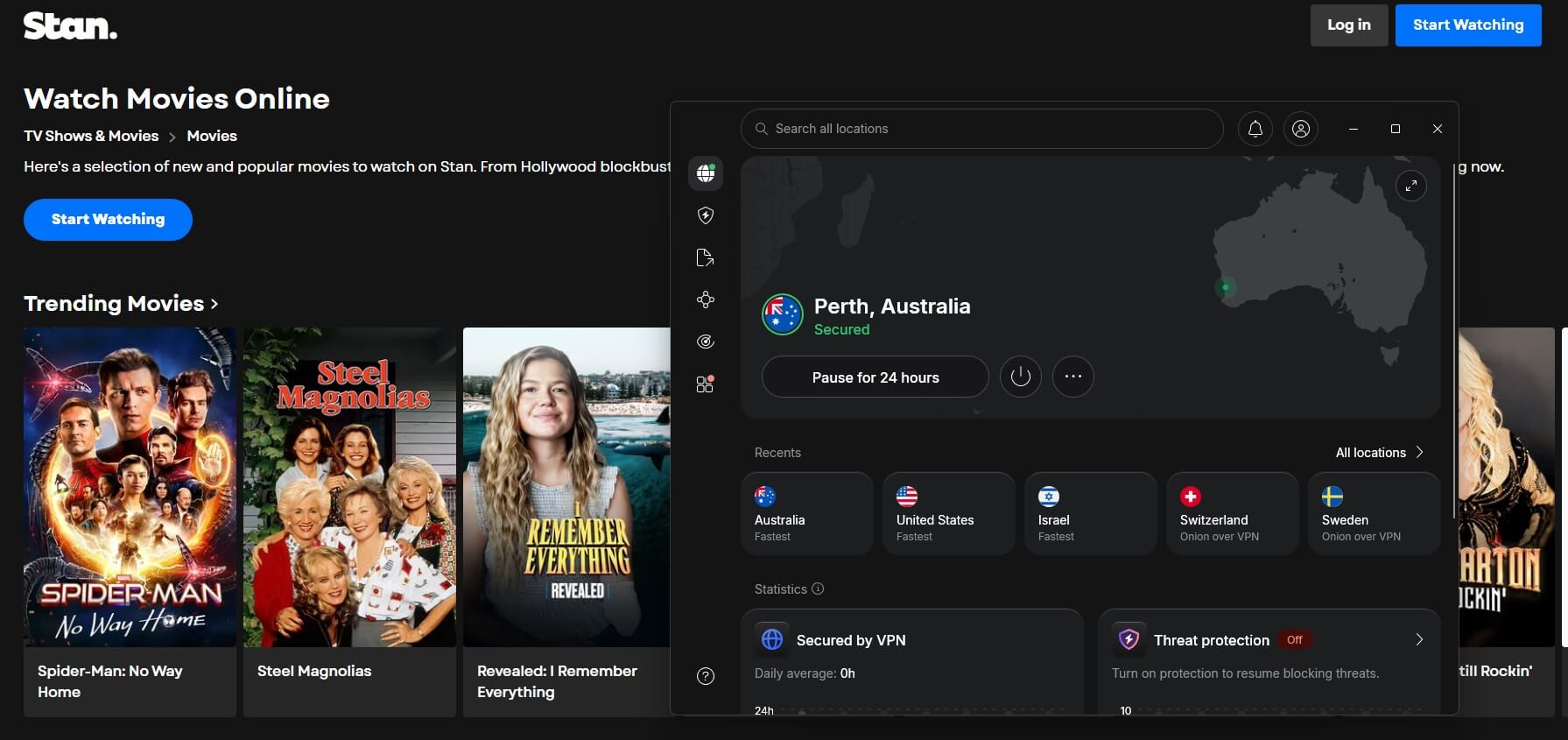The width and height of the screenshot is (1568, 740).
Task: Click Start Watching in Stan header
Action: click(x=1468, y=25)
